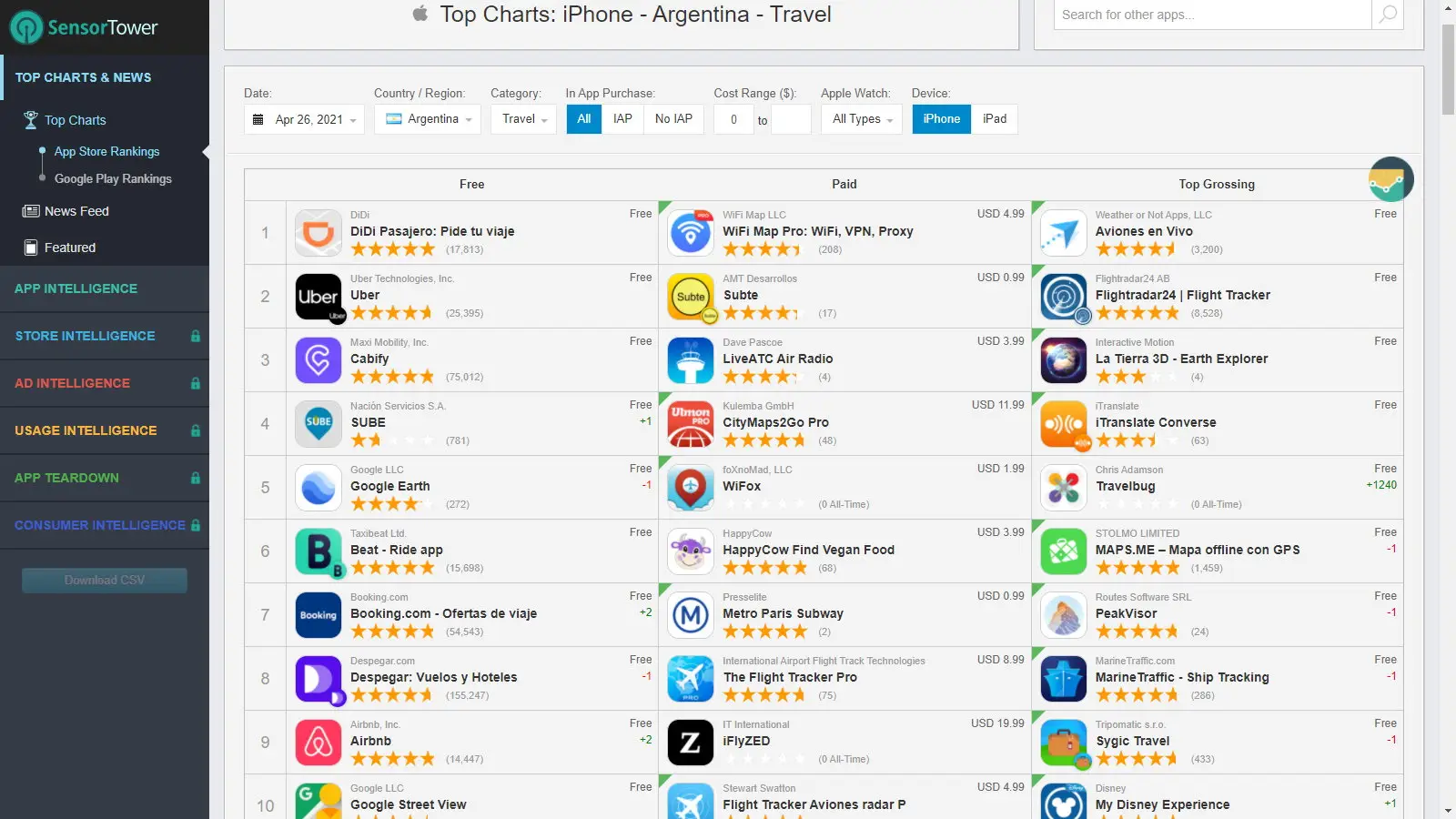The image size is (1456, 819).
Task: Open the News Feed menu item
Action: [76, 211]
